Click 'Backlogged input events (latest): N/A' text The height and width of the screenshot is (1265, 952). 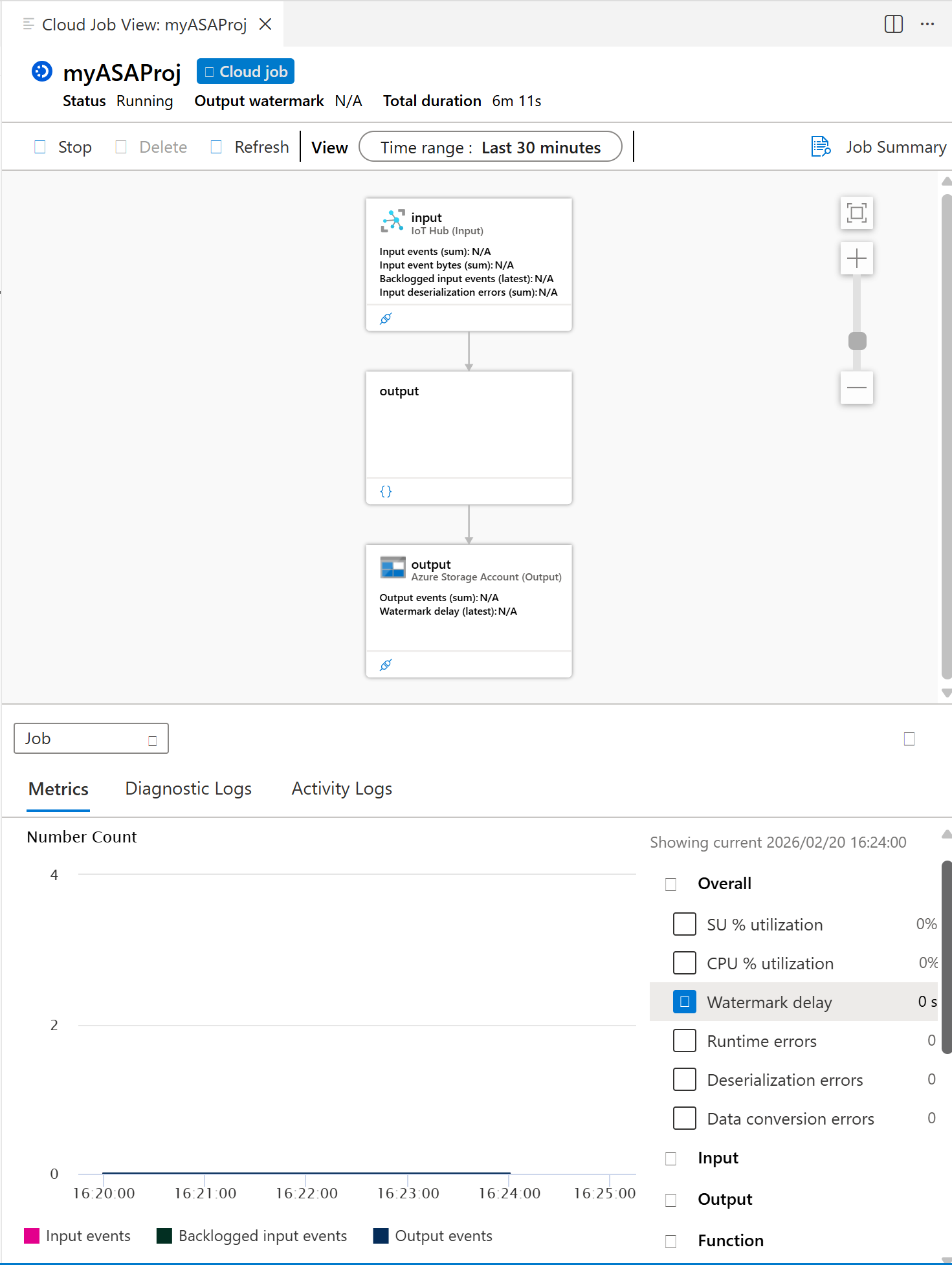coord(467,279)
